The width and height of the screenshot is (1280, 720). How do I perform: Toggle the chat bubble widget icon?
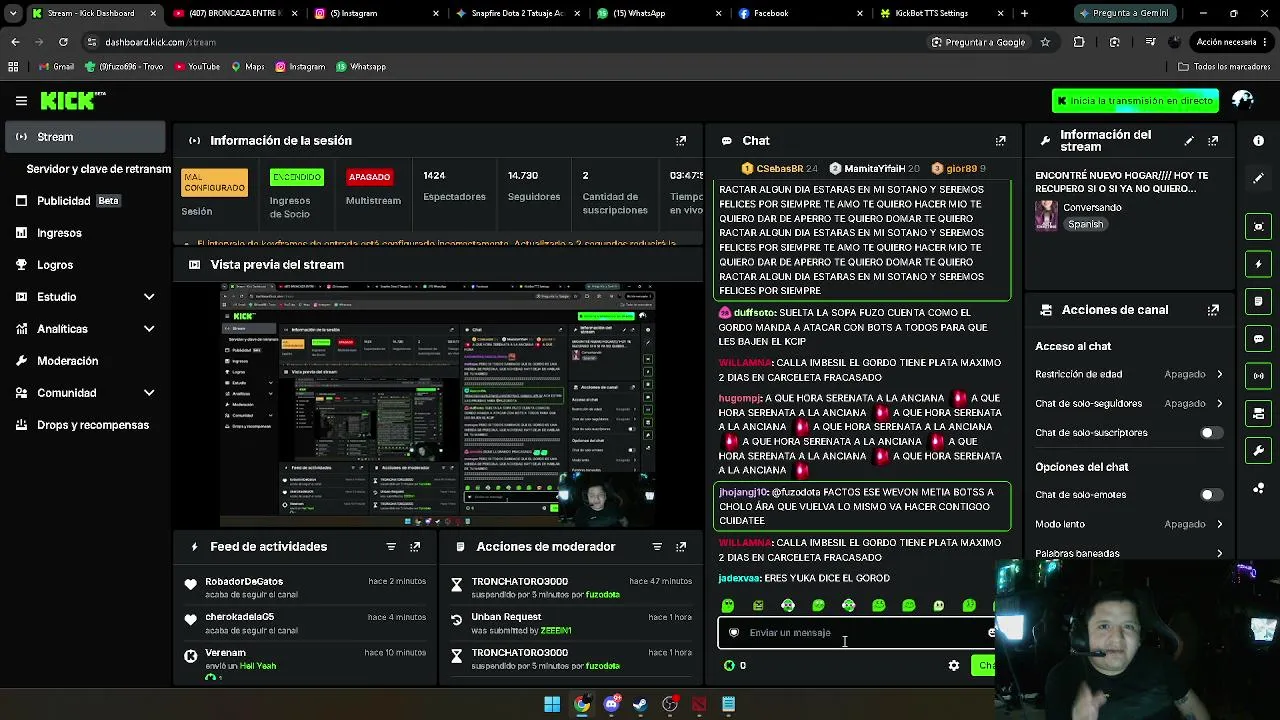[1259, 339]
